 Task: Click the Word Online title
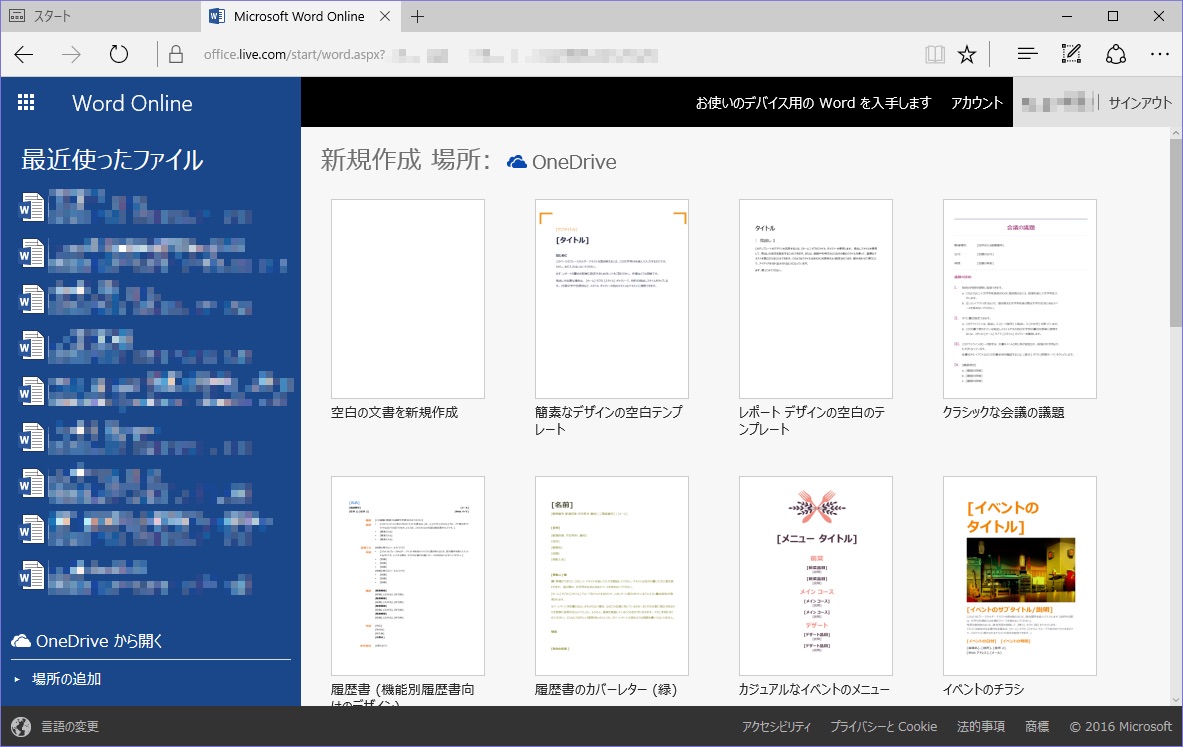(132, 103)
